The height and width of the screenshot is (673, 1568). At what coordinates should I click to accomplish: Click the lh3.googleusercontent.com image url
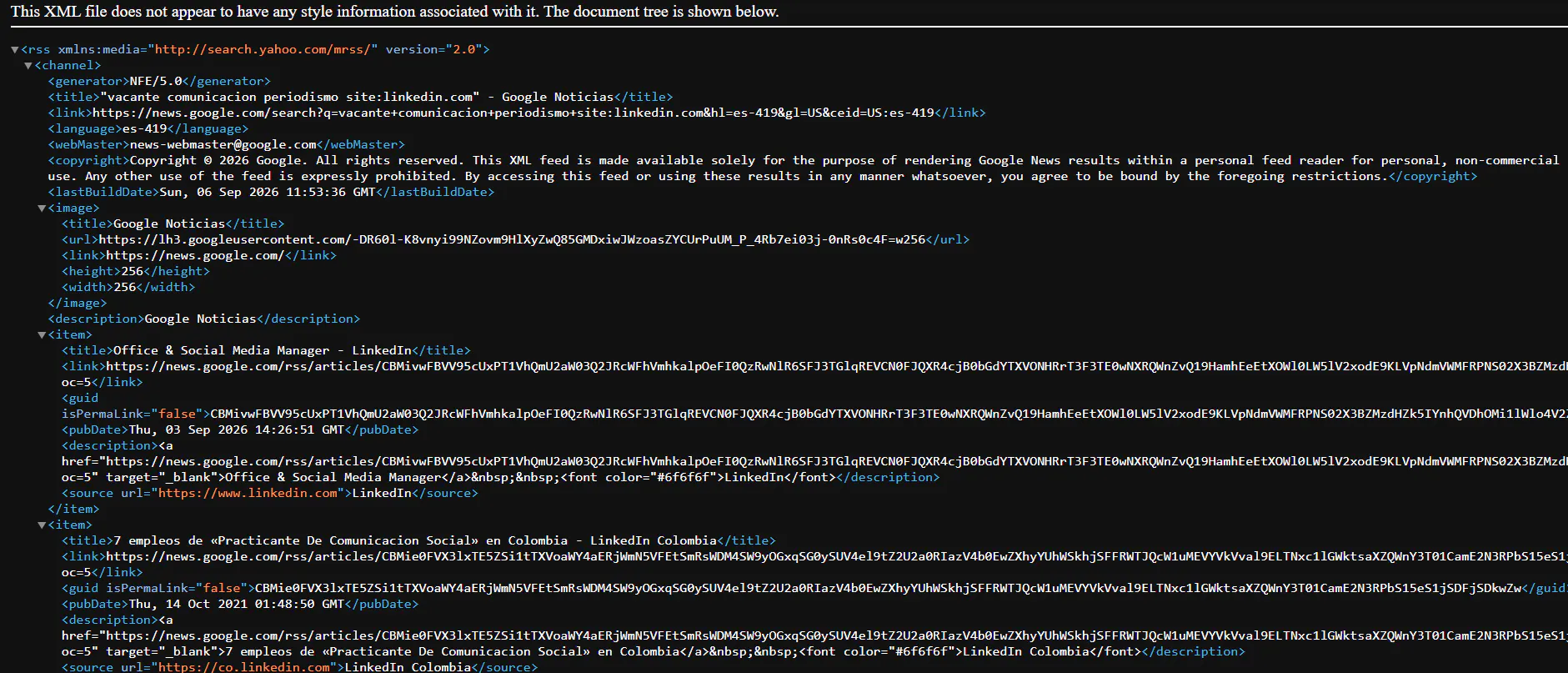(x=515, y=240)
